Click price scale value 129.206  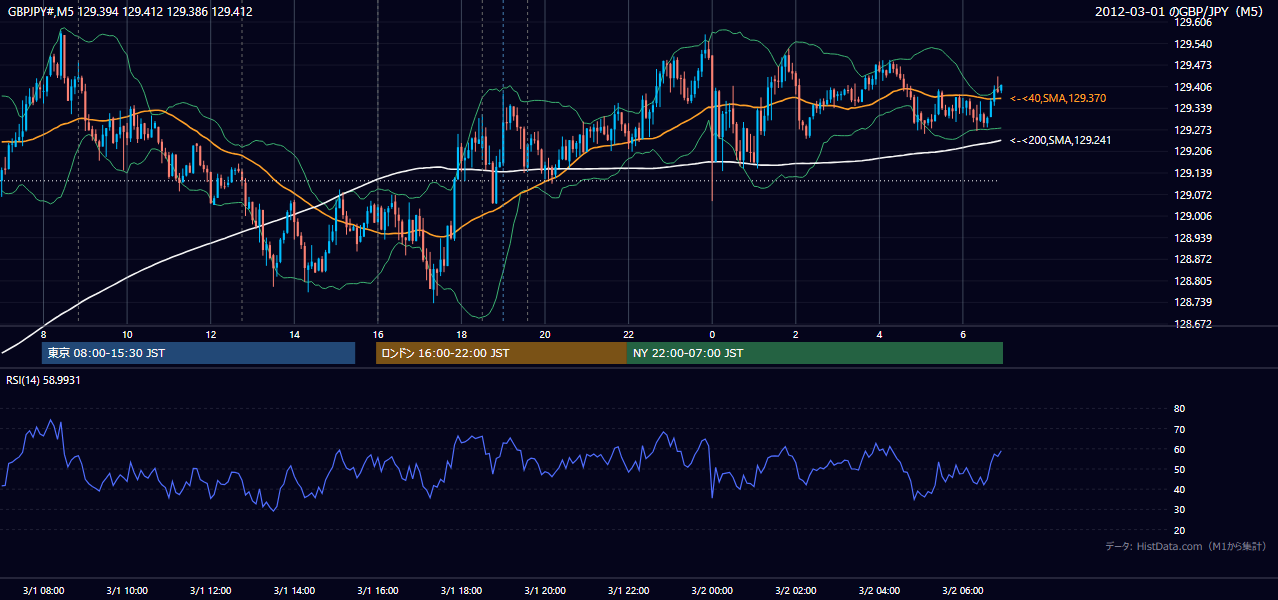(1193, 151)
